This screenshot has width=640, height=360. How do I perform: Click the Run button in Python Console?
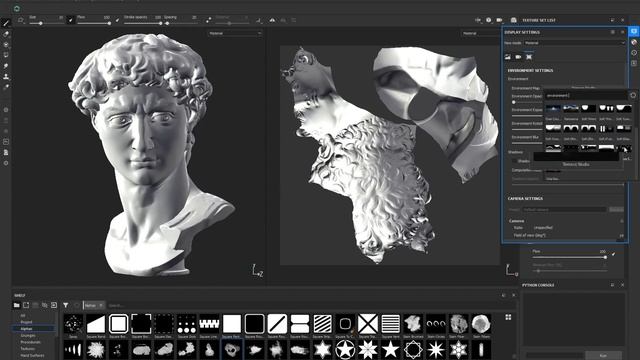click(x=603, y=356)
